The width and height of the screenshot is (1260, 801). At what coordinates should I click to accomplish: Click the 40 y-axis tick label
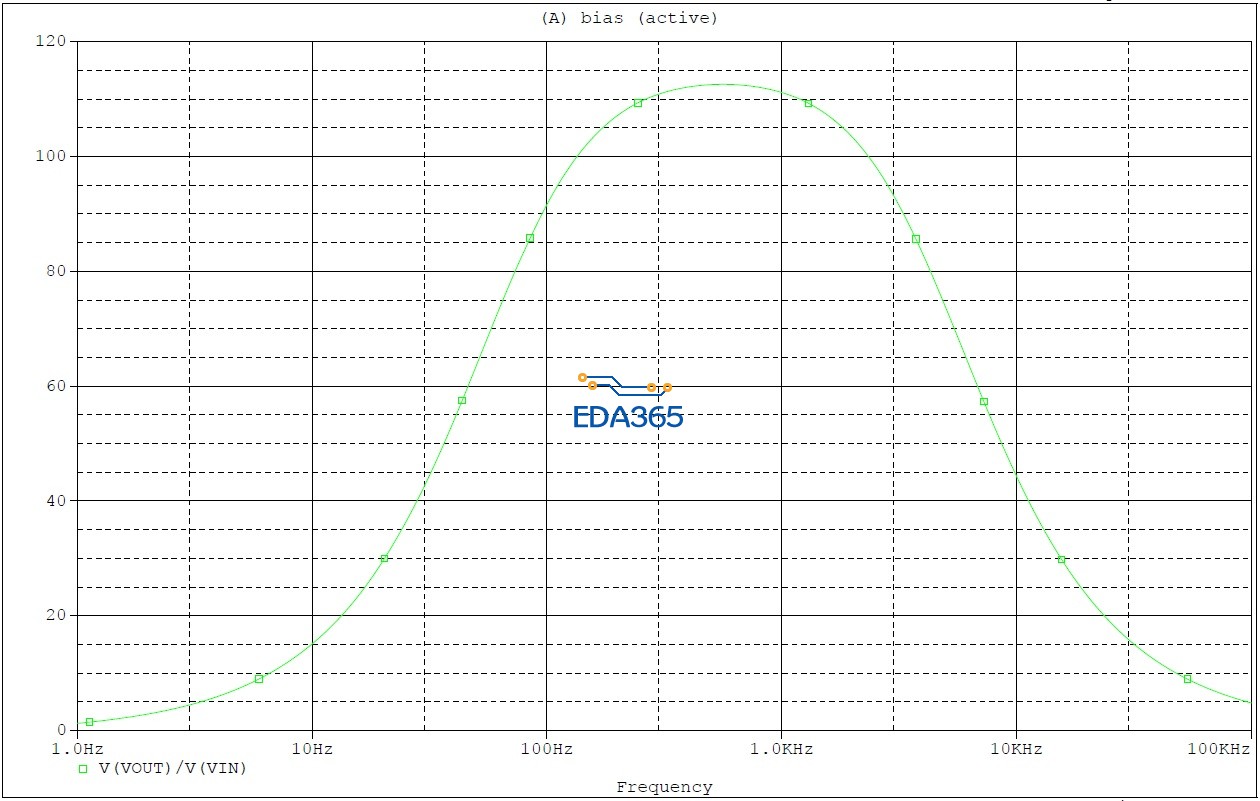pyautogui.click(x=57, y=500)
